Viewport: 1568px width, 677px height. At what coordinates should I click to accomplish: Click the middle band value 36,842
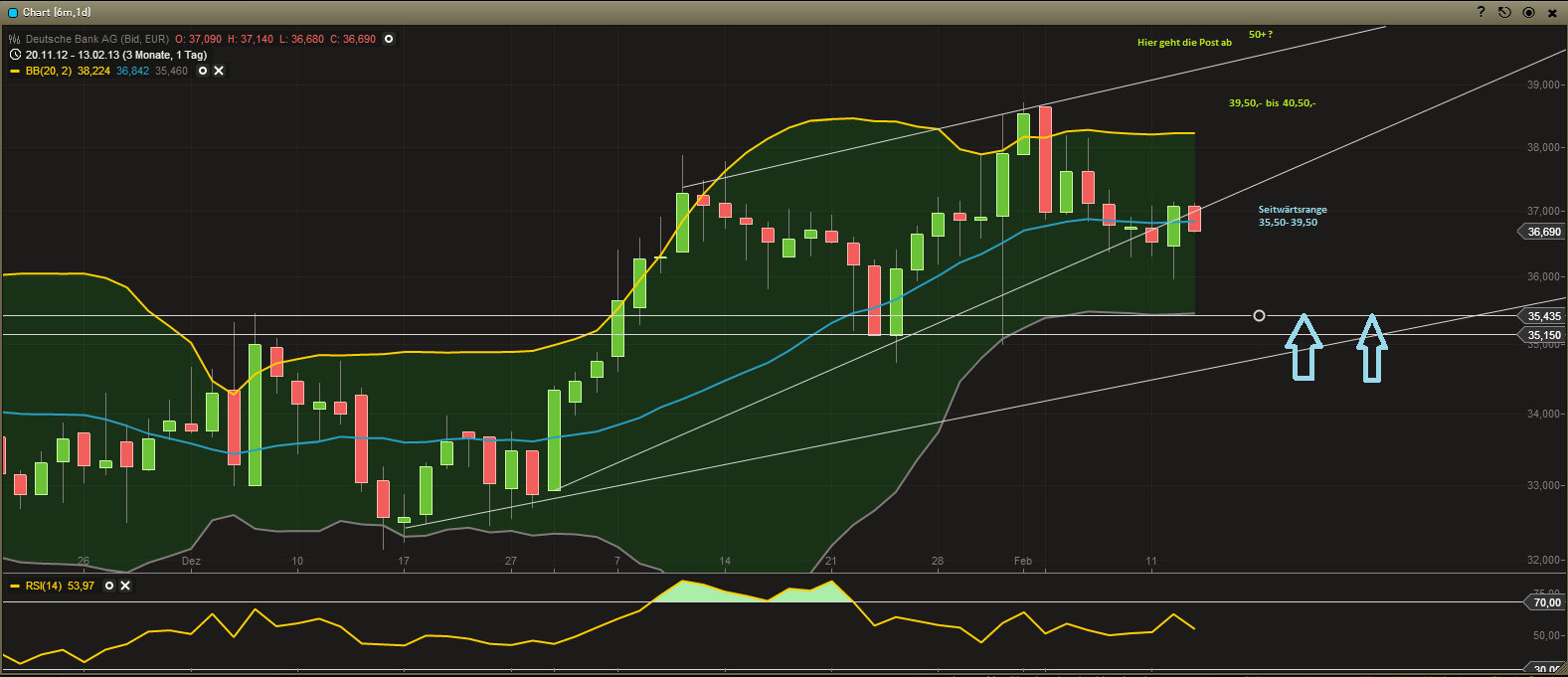tap(132, 71)
